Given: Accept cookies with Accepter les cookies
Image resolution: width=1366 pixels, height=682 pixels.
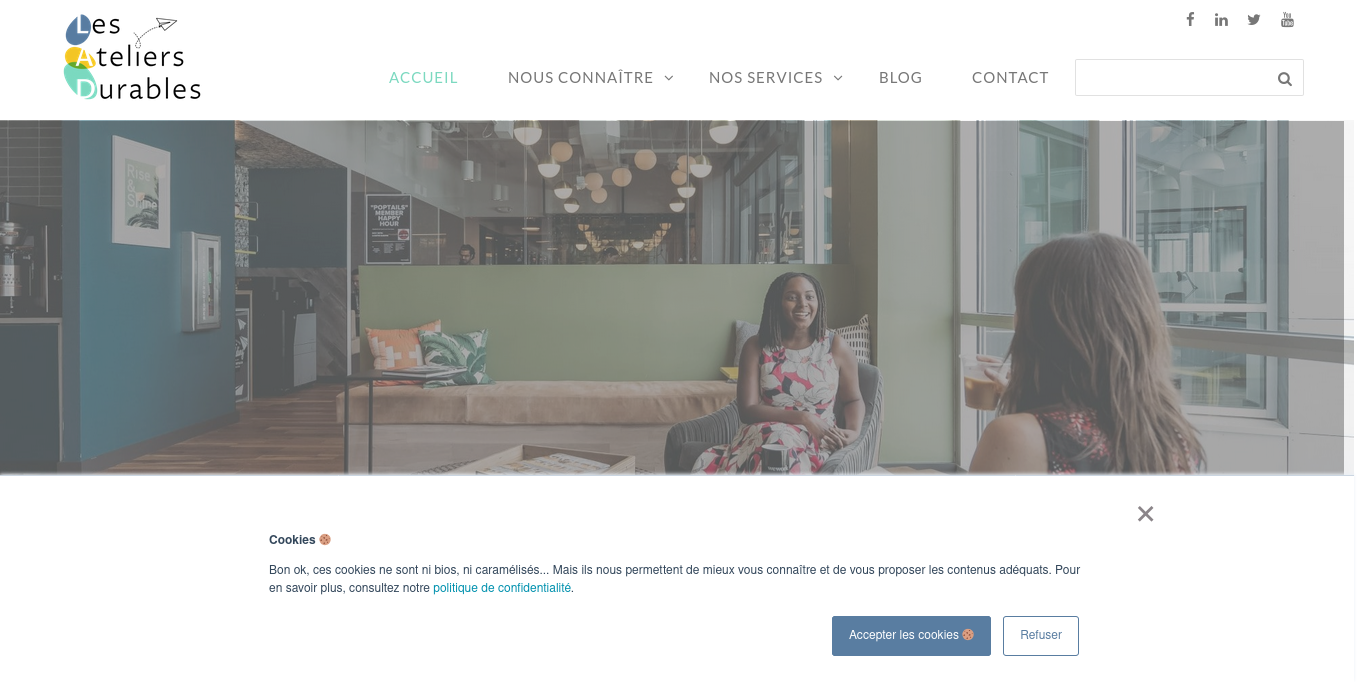Looking at the screenshot, I should point(911,636).
